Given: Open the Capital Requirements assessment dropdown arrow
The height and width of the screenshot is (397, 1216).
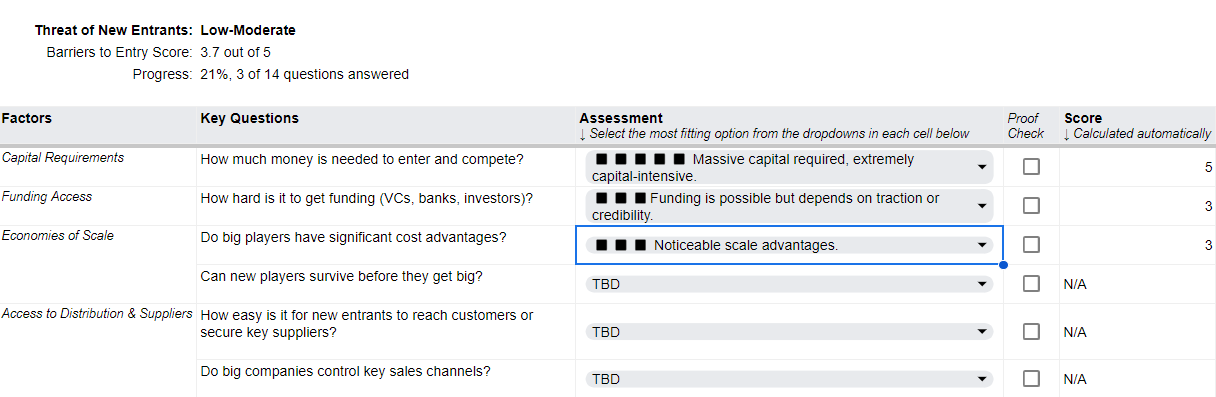Looking at the screenshot, I should [982, 167].
